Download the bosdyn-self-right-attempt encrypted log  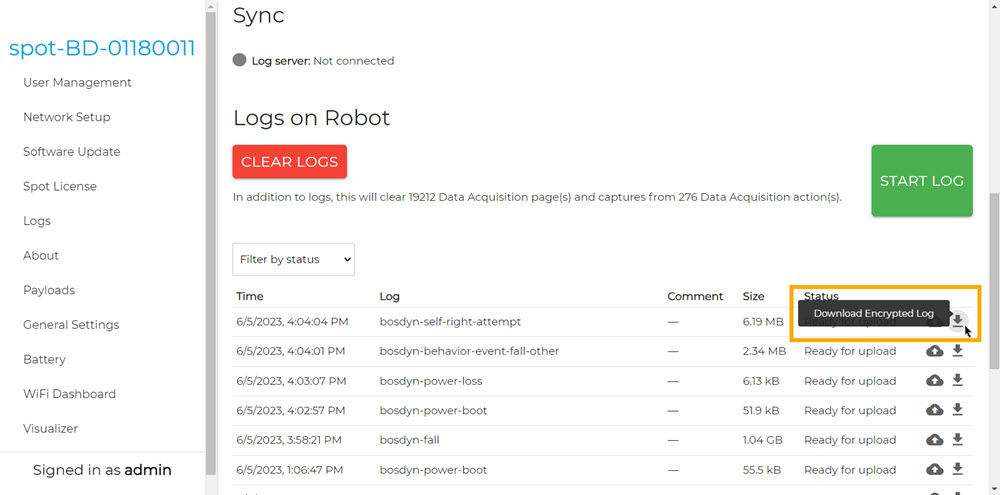click(957, 321)
